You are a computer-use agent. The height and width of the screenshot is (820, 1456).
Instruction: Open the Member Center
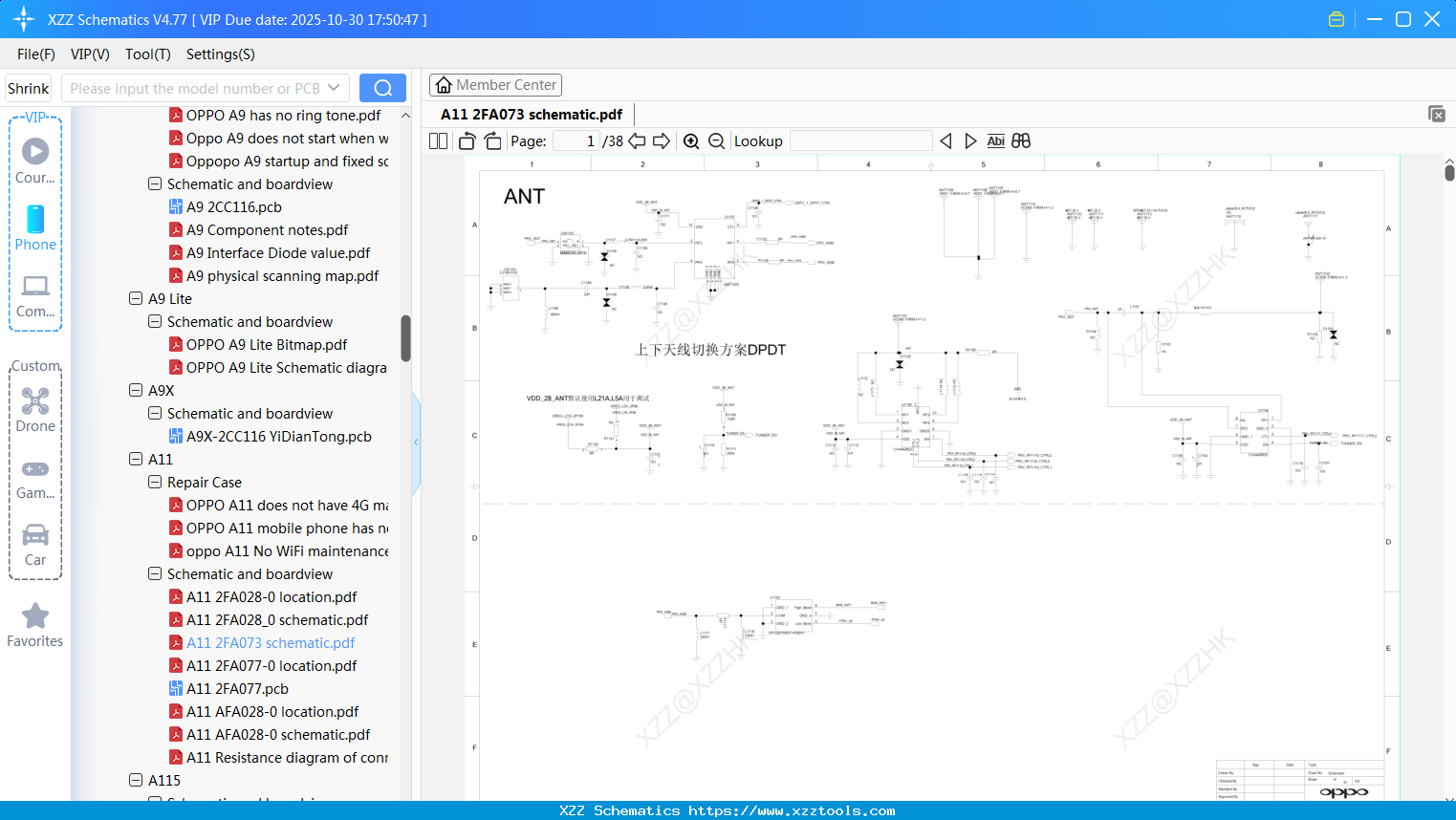point(495,85)
